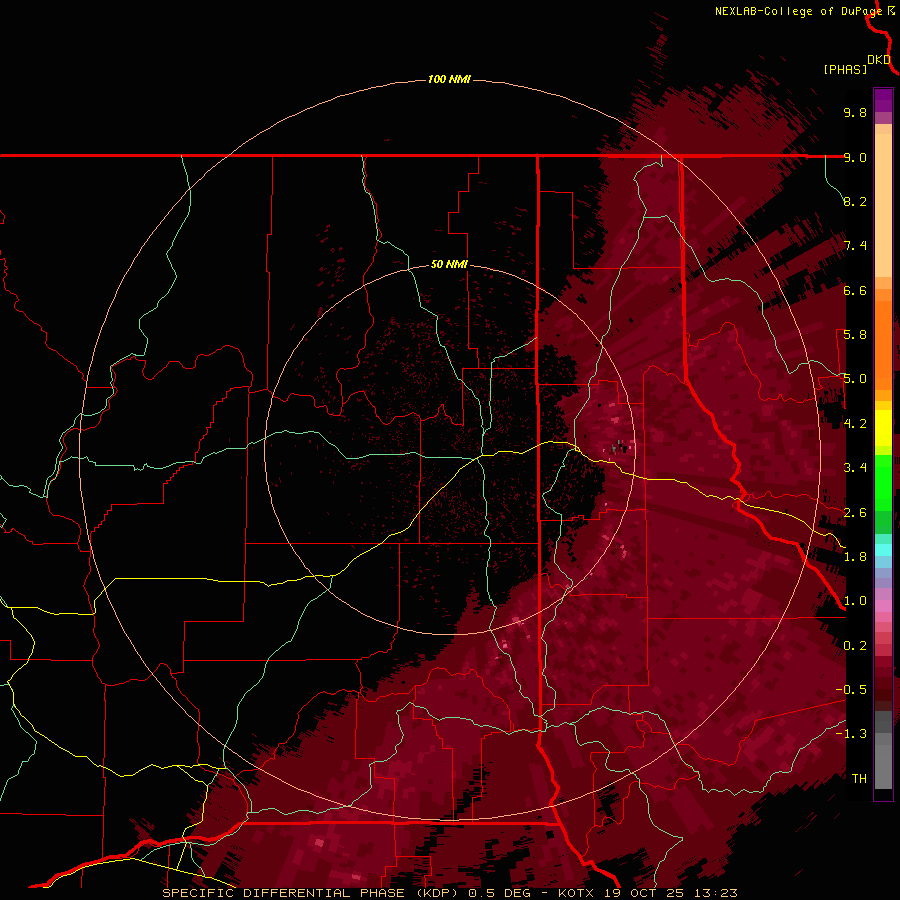
Task: Pick the purple band atop the color scale
Action: pos(883,100)
